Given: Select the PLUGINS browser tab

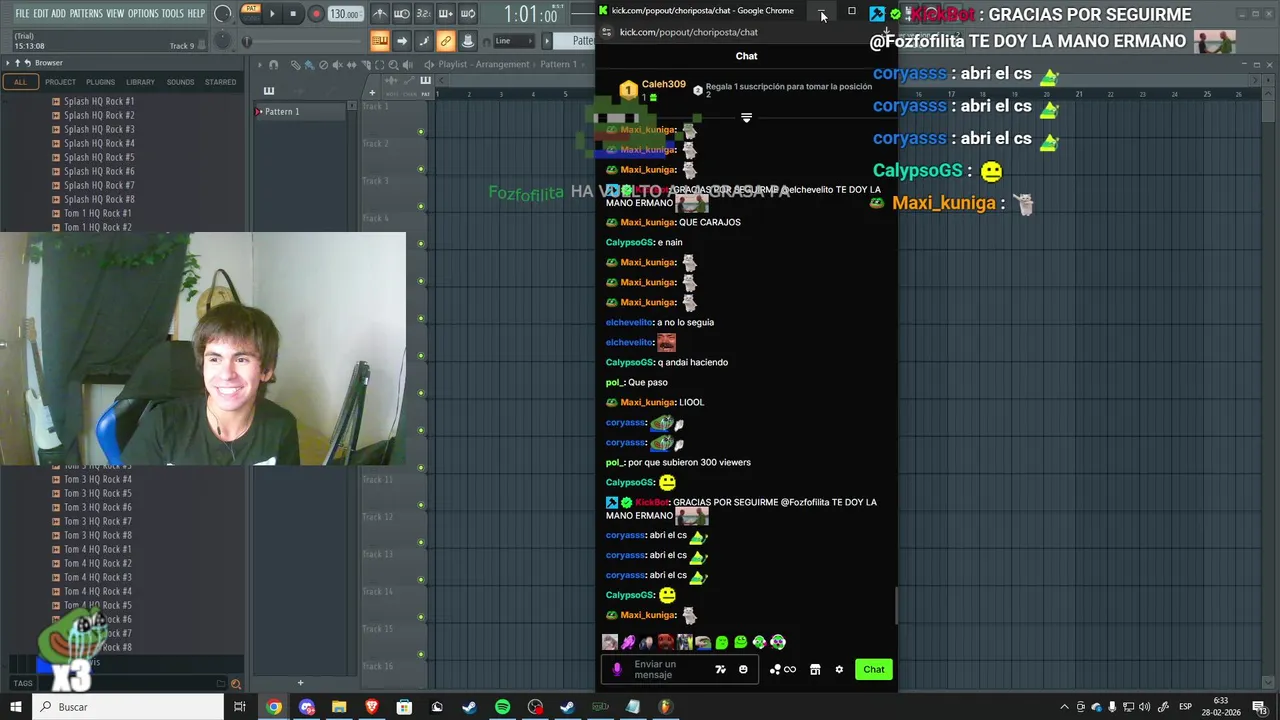Looking at the screenshot, I should coord(100,82).
